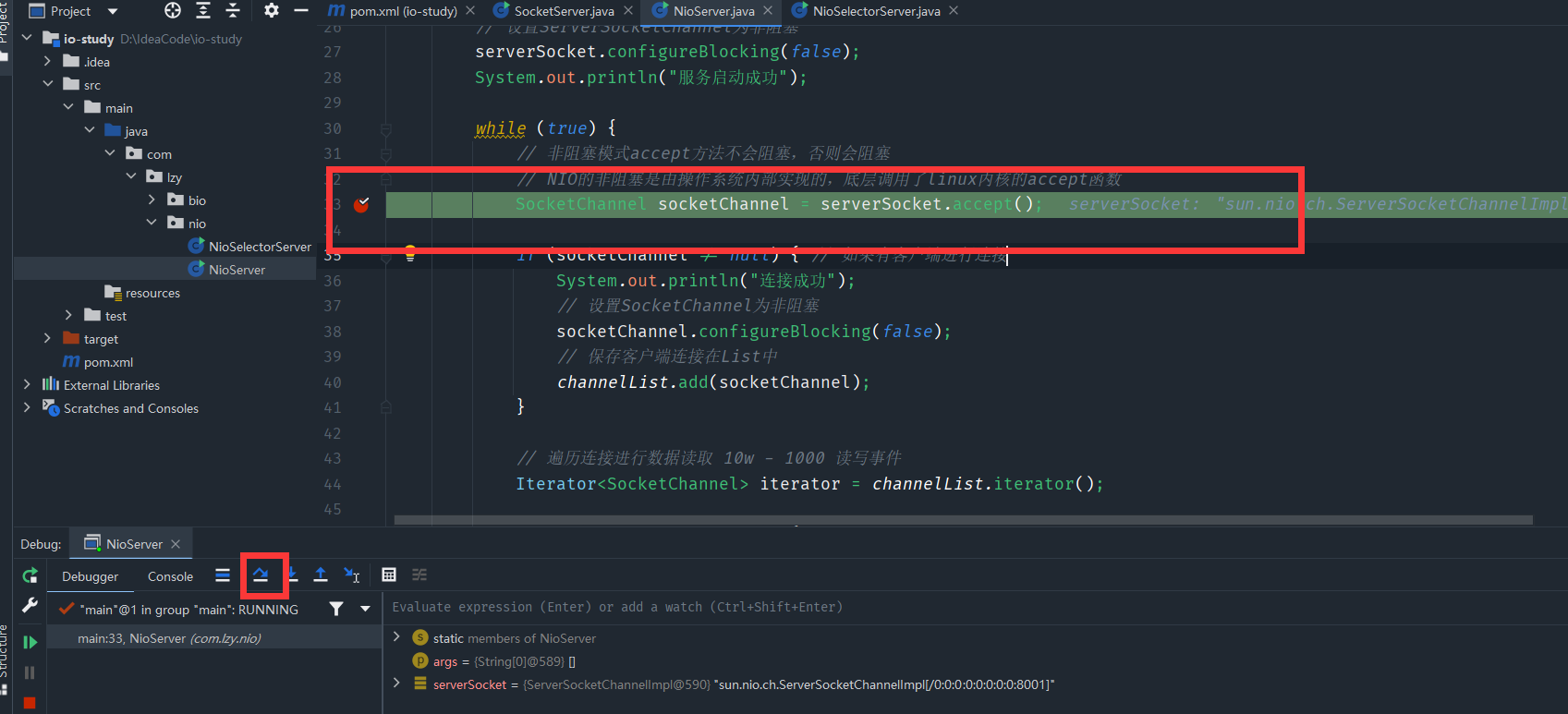The width and height of the screenshot is (1568, 714).
Task: Click the Step Into debug icon
Action: [292, 575]
